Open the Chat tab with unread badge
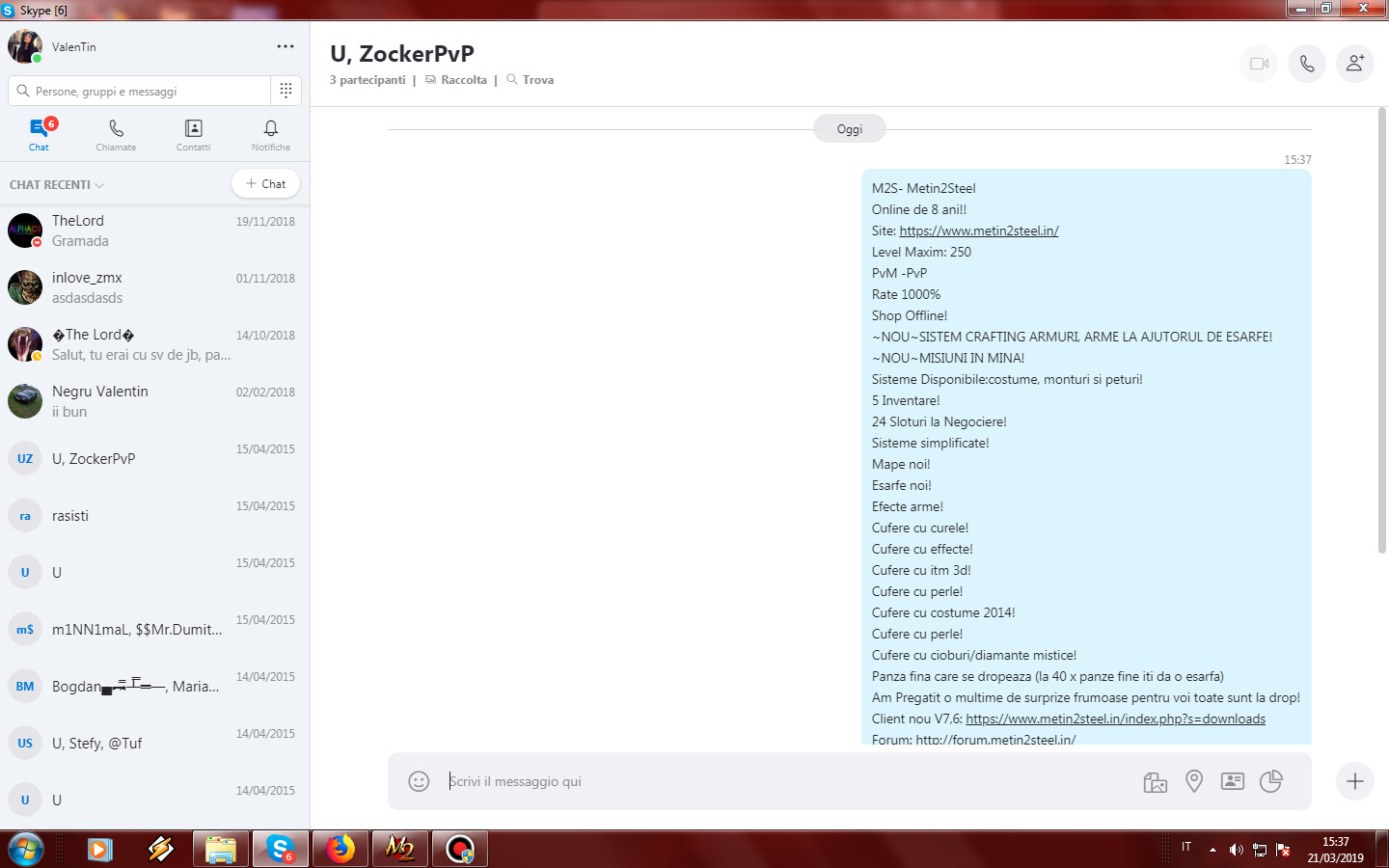 [39, 134]
